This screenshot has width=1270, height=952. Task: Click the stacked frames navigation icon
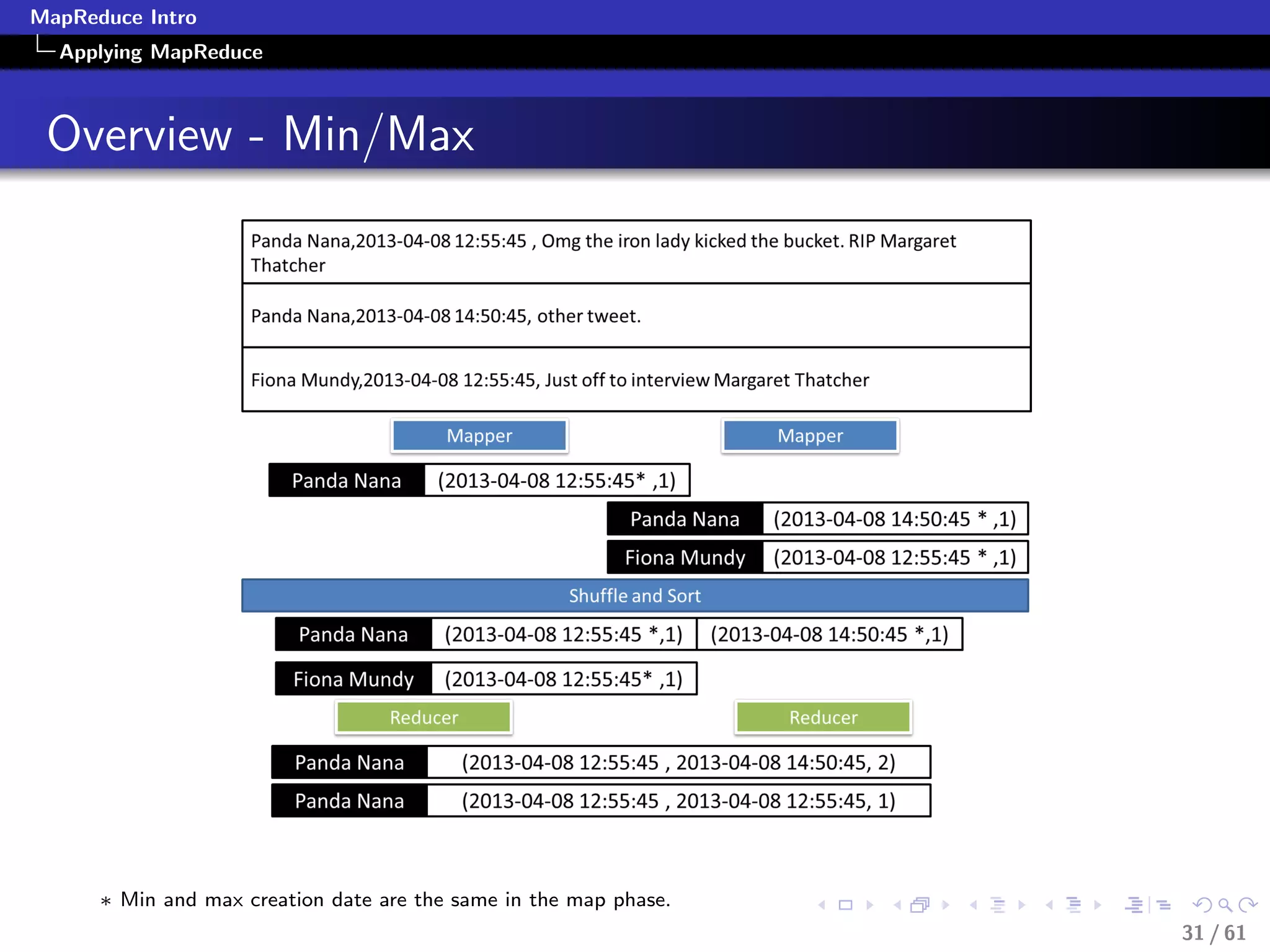point(920,905)
